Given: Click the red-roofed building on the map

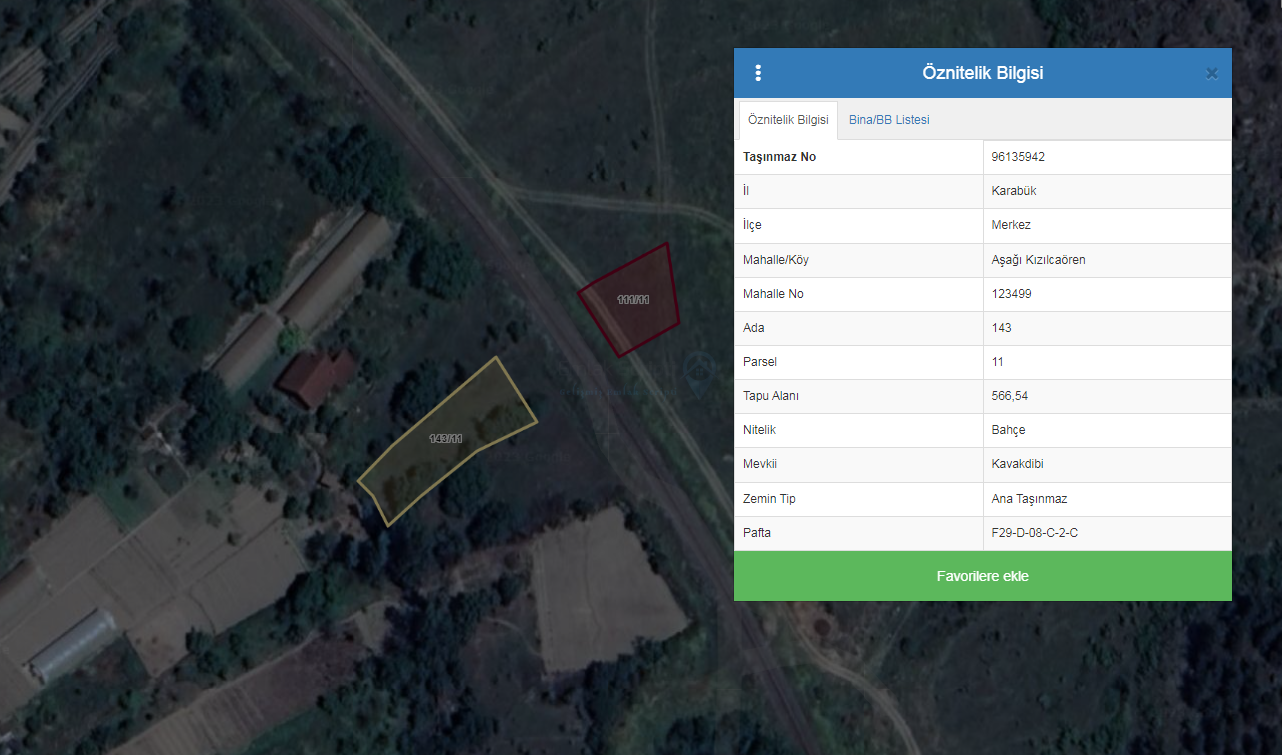Looking at the screenshot, I should coord(316,377).
